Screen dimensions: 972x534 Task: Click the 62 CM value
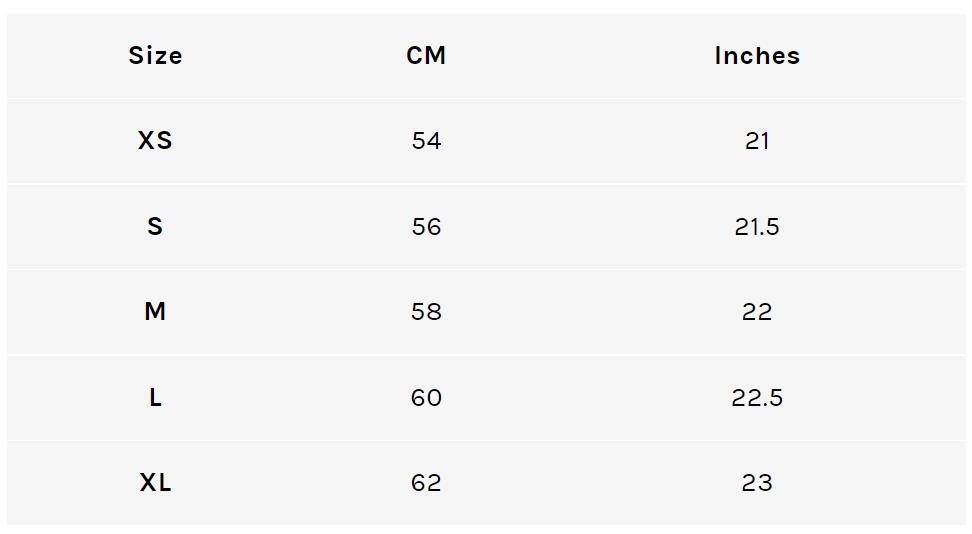(426, 483)
